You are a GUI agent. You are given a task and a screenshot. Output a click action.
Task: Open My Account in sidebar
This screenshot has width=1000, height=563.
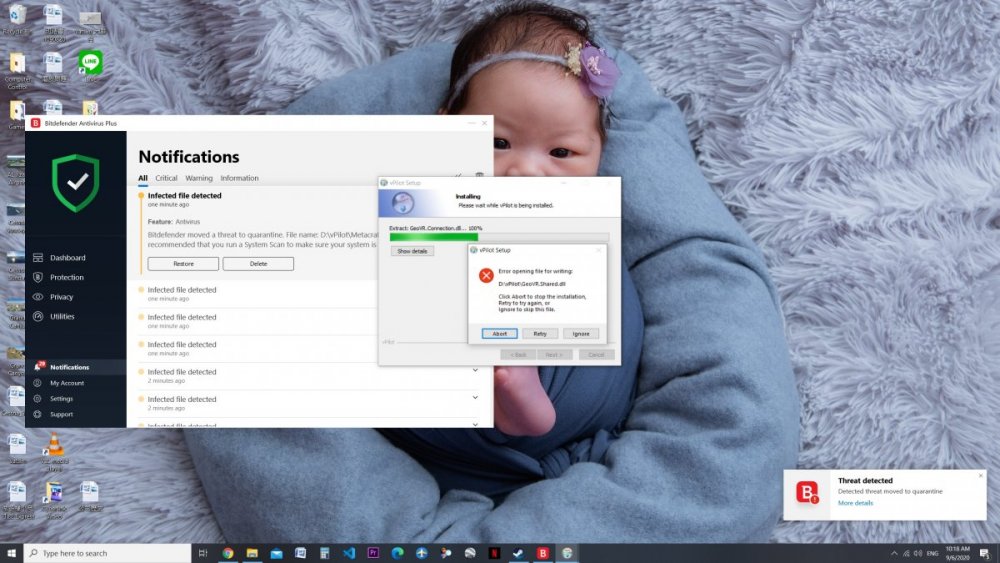pyautogui.click(x=66, y=383)
